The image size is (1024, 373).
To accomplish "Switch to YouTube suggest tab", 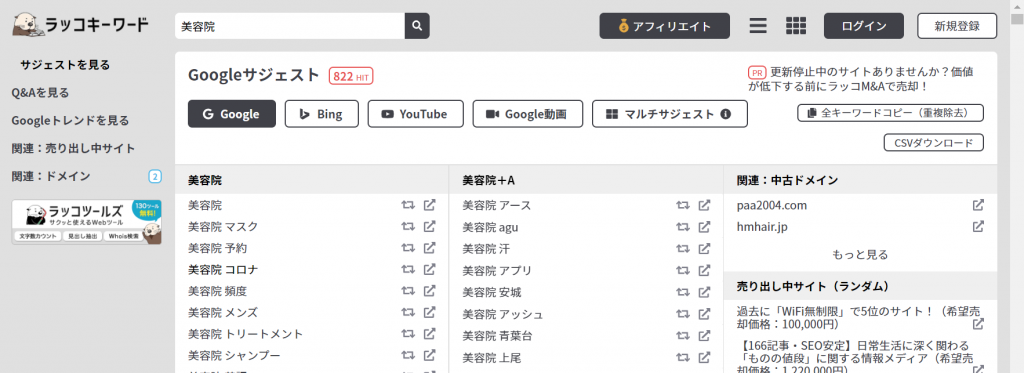I will [415, 114].
